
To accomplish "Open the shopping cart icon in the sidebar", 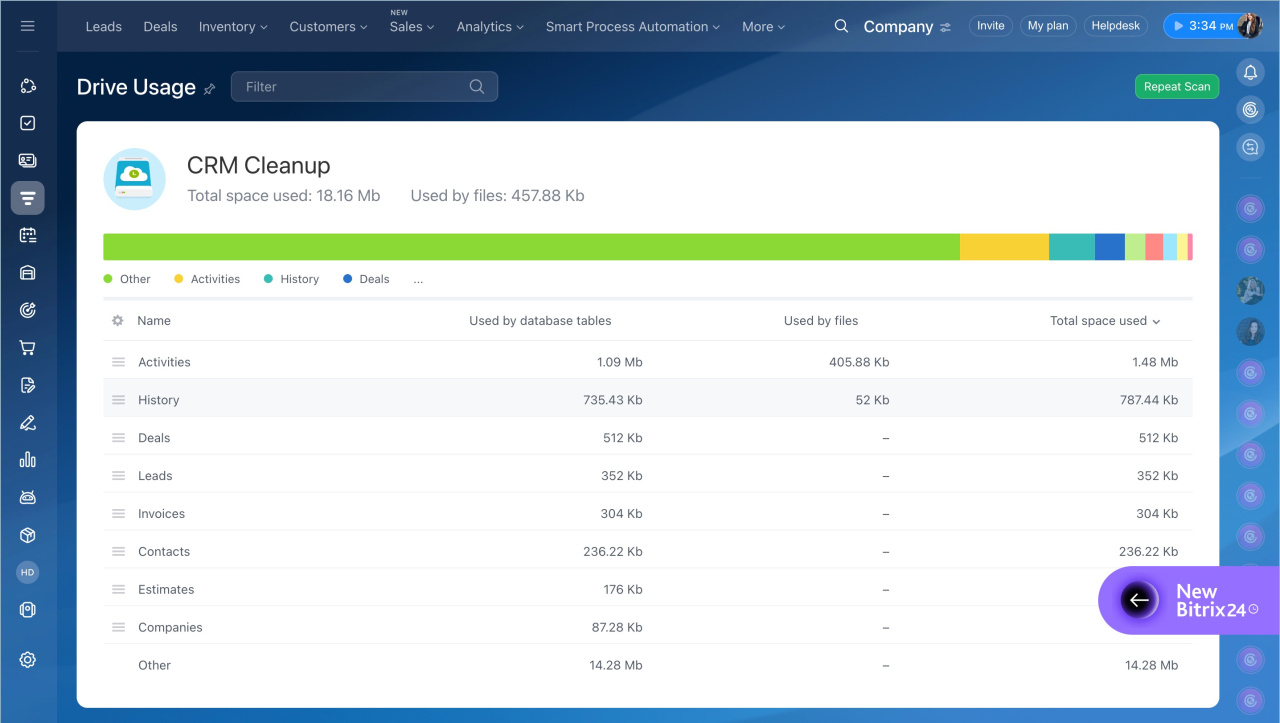I will coord(28,348).
